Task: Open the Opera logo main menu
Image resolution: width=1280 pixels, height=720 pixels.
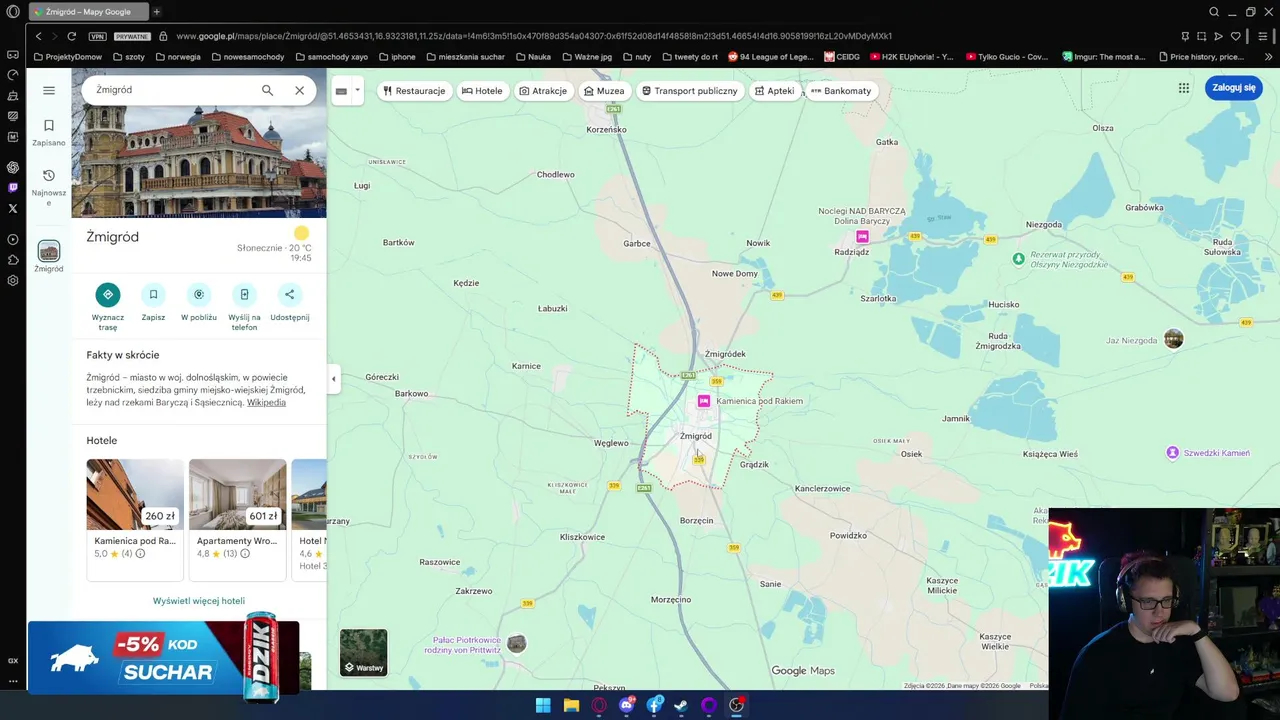Action: click(x=13, y=12)
